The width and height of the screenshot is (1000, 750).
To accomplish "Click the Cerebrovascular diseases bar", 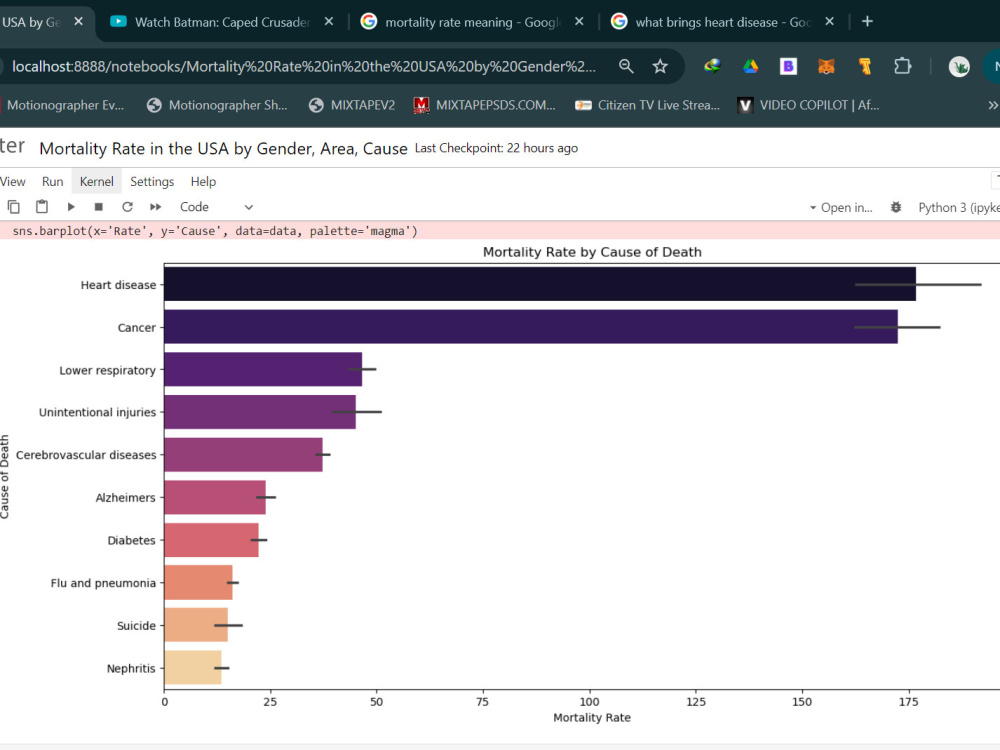I will (243, 455).
